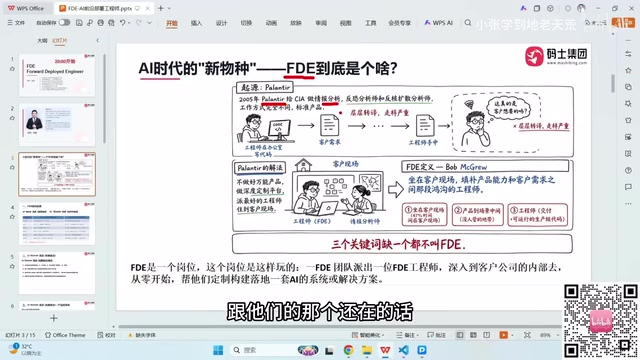Start slideshow with orange play button
The width and height of the screenshot is (640, 360).
(503, 335)
